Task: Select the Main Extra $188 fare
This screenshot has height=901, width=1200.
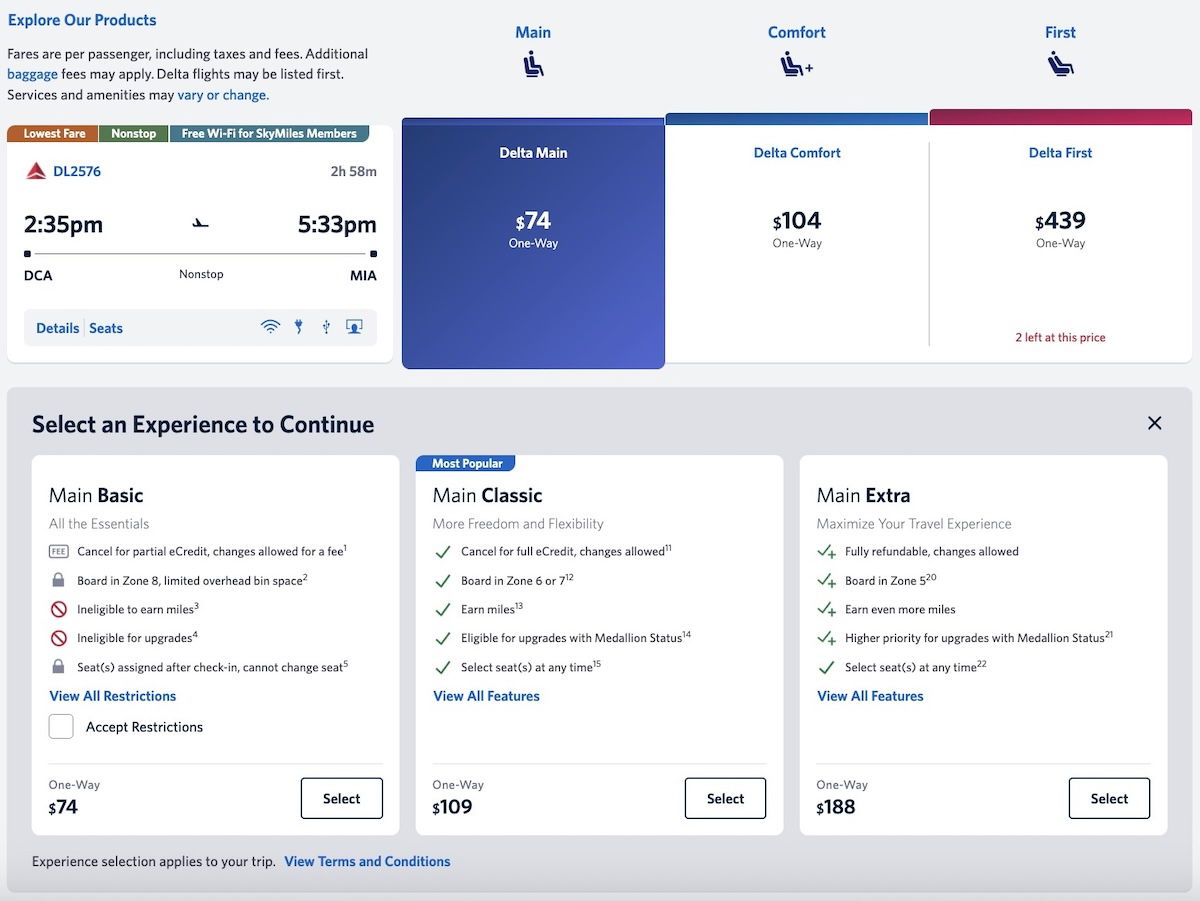Action: [x=1109, y=799]
